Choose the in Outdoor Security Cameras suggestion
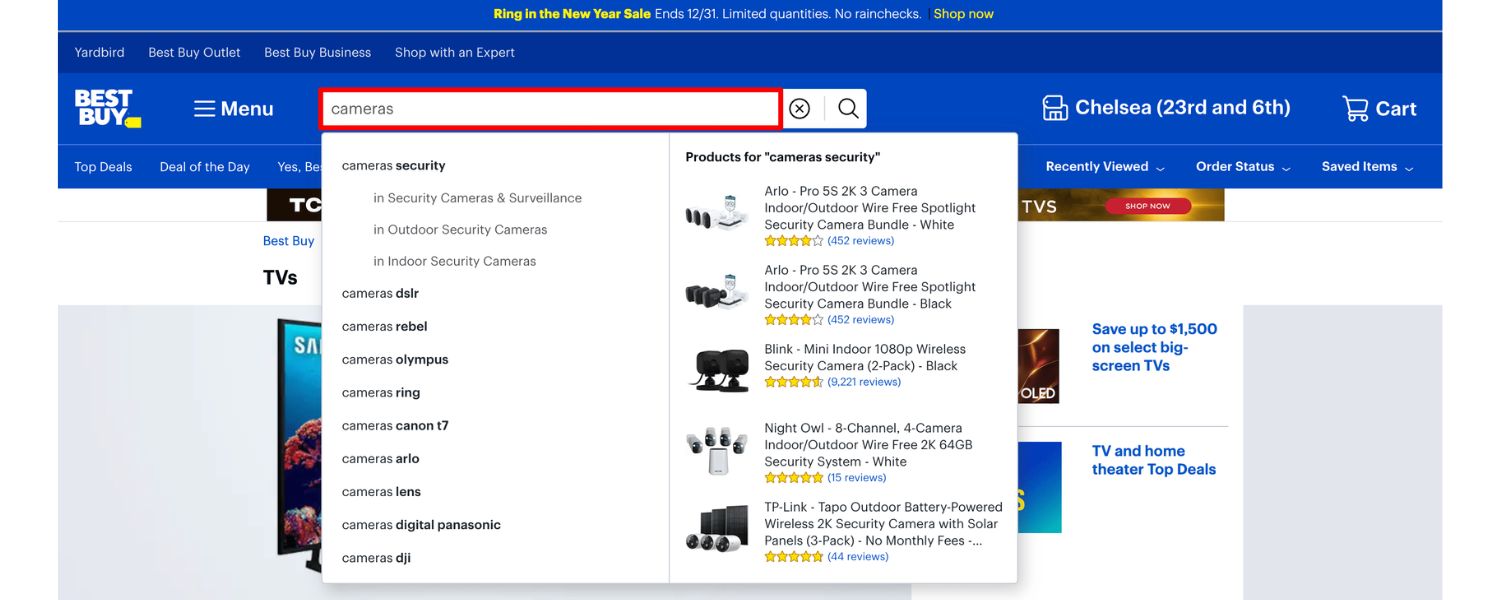This screenshot has width=1500, height=600. [459, 229]
